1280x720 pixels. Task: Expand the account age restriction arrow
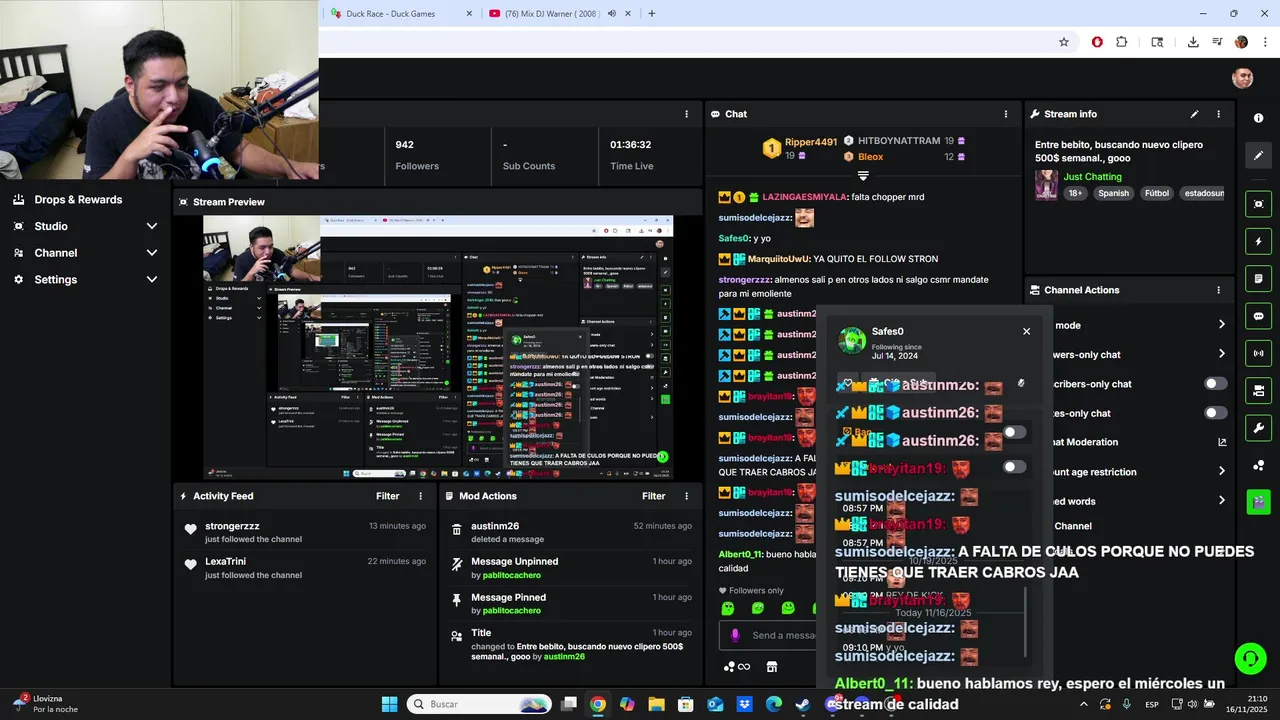coord(1221,471)
